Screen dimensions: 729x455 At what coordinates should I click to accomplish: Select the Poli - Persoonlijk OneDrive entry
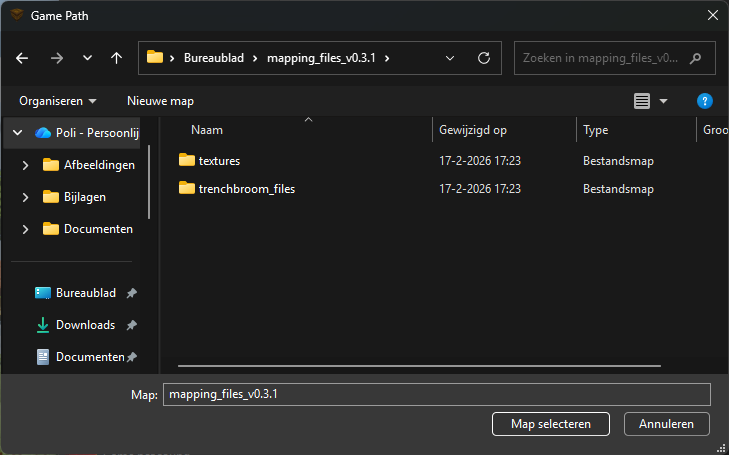coord(86,133)
